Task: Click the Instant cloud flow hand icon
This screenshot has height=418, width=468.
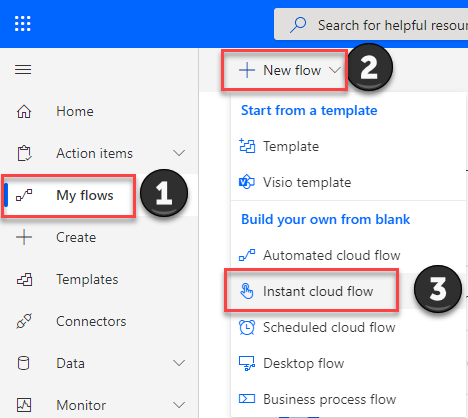Action: [247, 291]
